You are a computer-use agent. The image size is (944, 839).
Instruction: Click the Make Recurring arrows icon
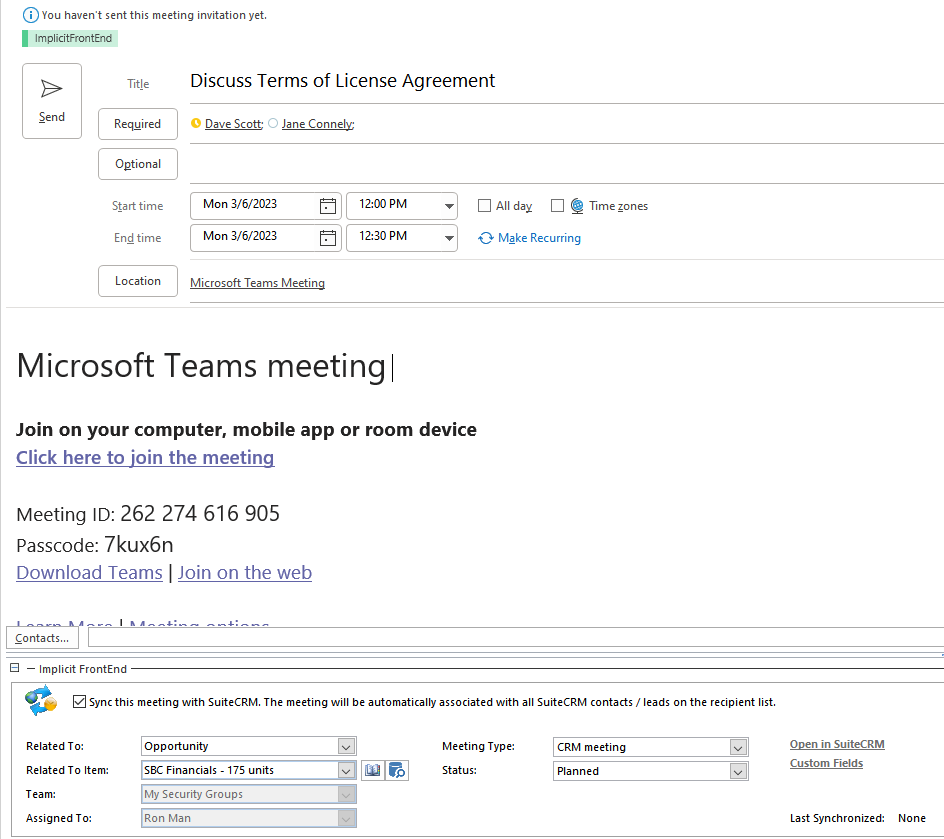pyautogui.click(x=486, y=238)
